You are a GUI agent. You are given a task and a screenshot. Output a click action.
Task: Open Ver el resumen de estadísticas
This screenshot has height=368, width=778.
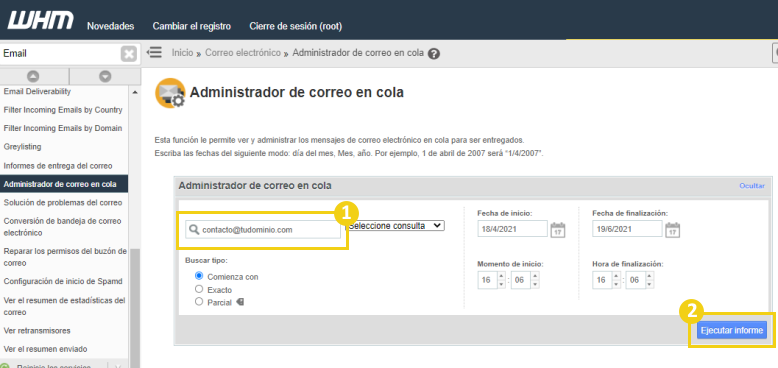pyautogui.click(x=64, y=306)
